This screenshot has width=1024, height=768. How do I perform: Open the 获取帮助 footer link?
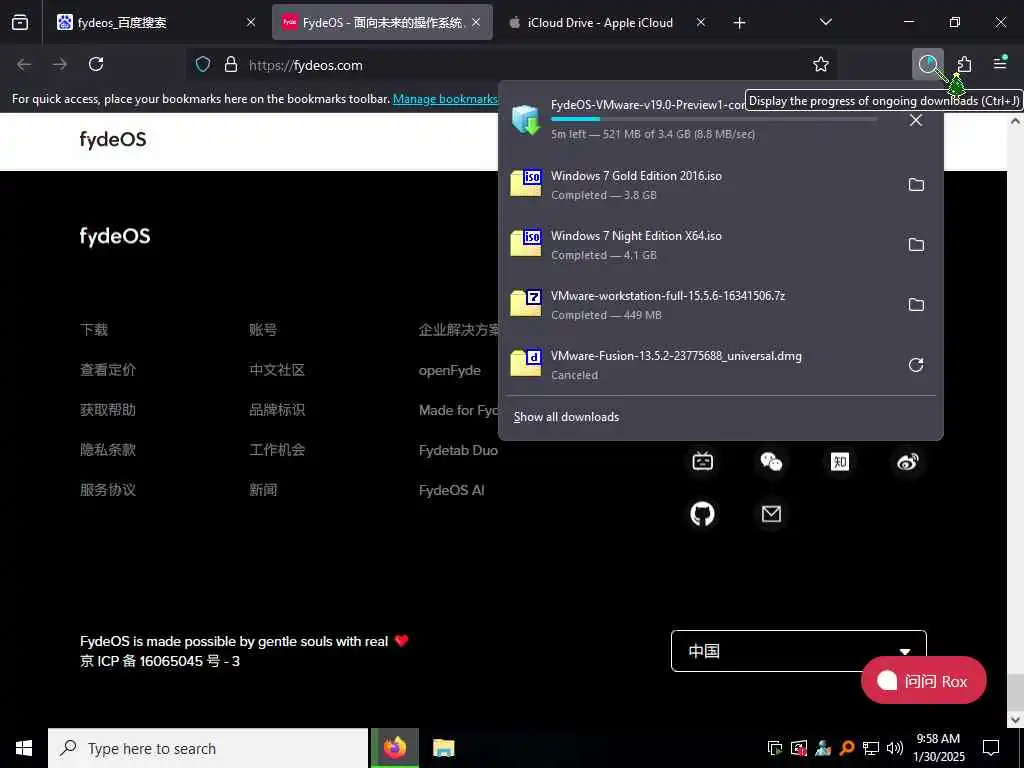click(x=108, y=409)
